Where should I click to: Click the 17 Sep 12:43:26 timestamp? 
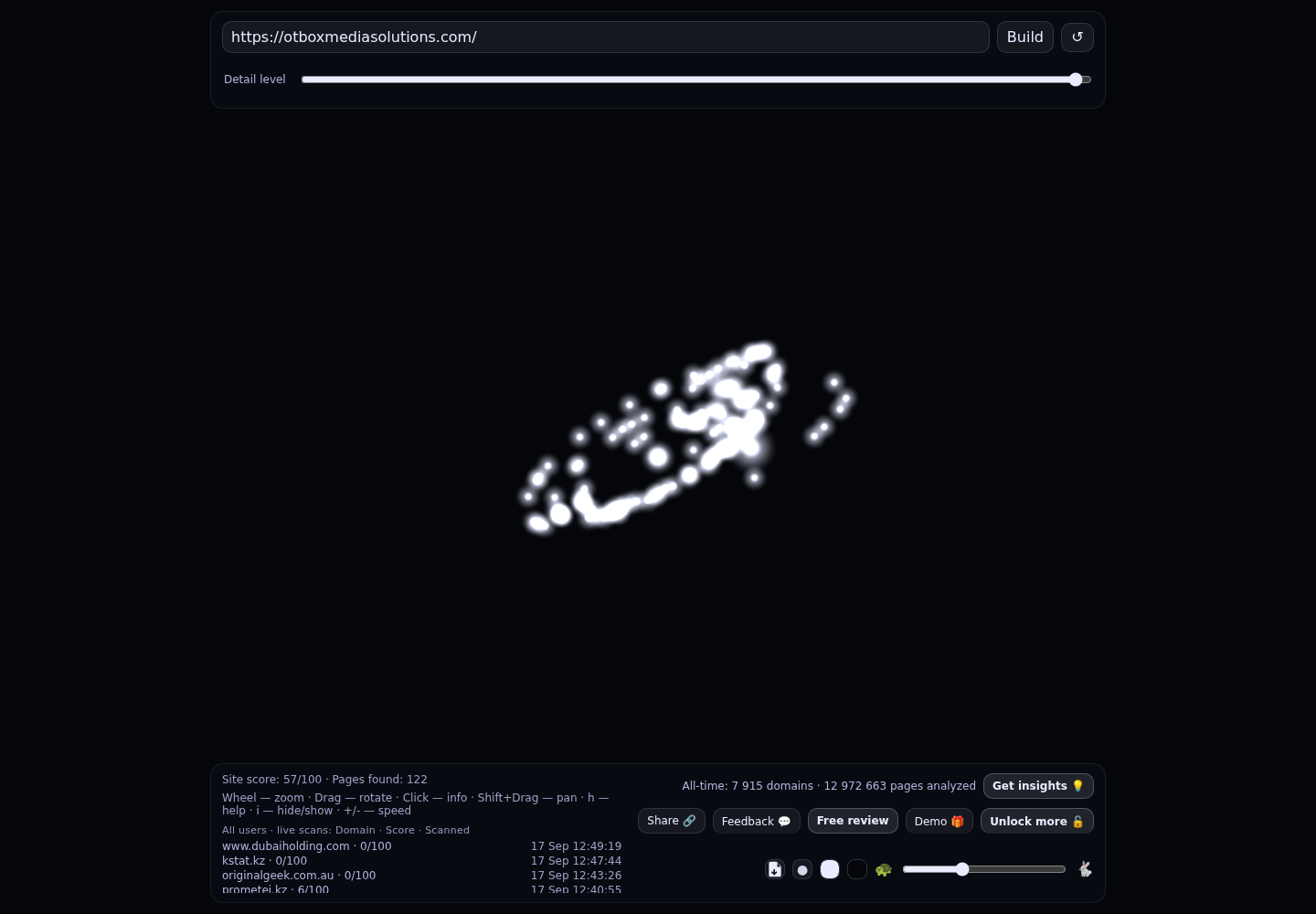(576, 876)
